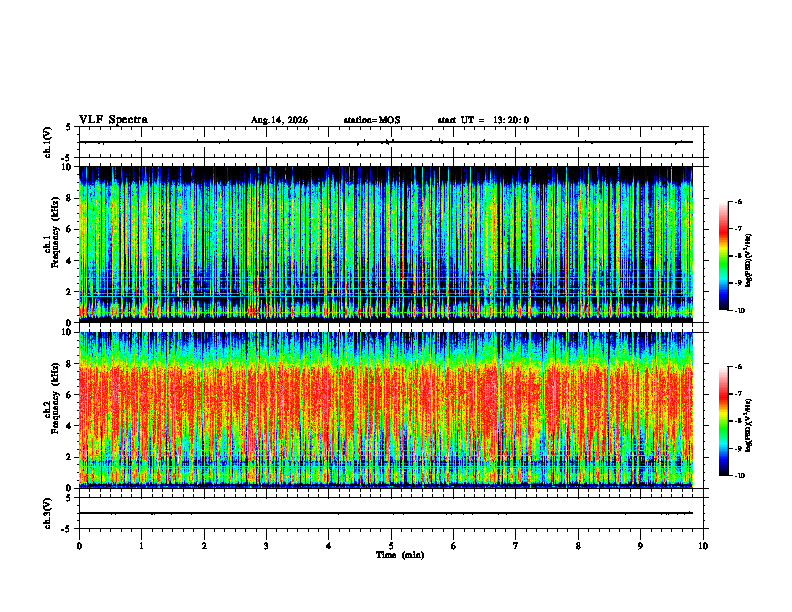
Task: Click the ch.3 waveform "5" volt tick
Action: tap(69, 498)
